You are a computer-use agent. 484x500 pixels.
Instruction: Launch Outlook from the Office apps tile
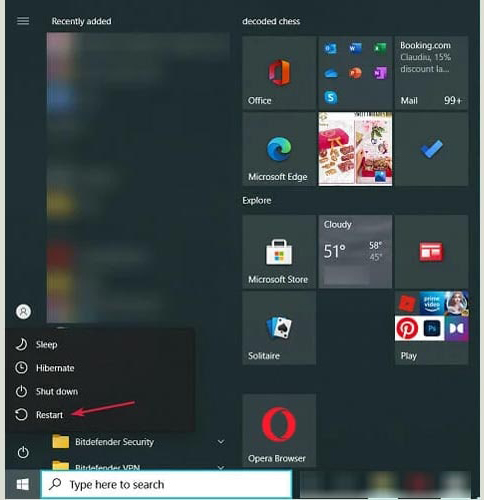330,49
